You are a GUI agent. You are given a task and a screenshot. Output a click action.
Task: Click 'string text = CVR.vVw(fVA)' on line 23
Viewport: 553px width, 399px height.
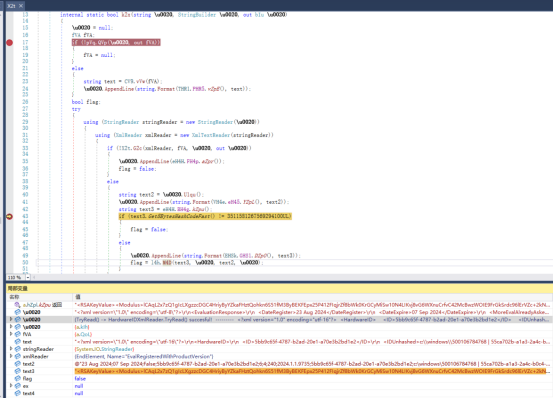(x=123, y=81)
